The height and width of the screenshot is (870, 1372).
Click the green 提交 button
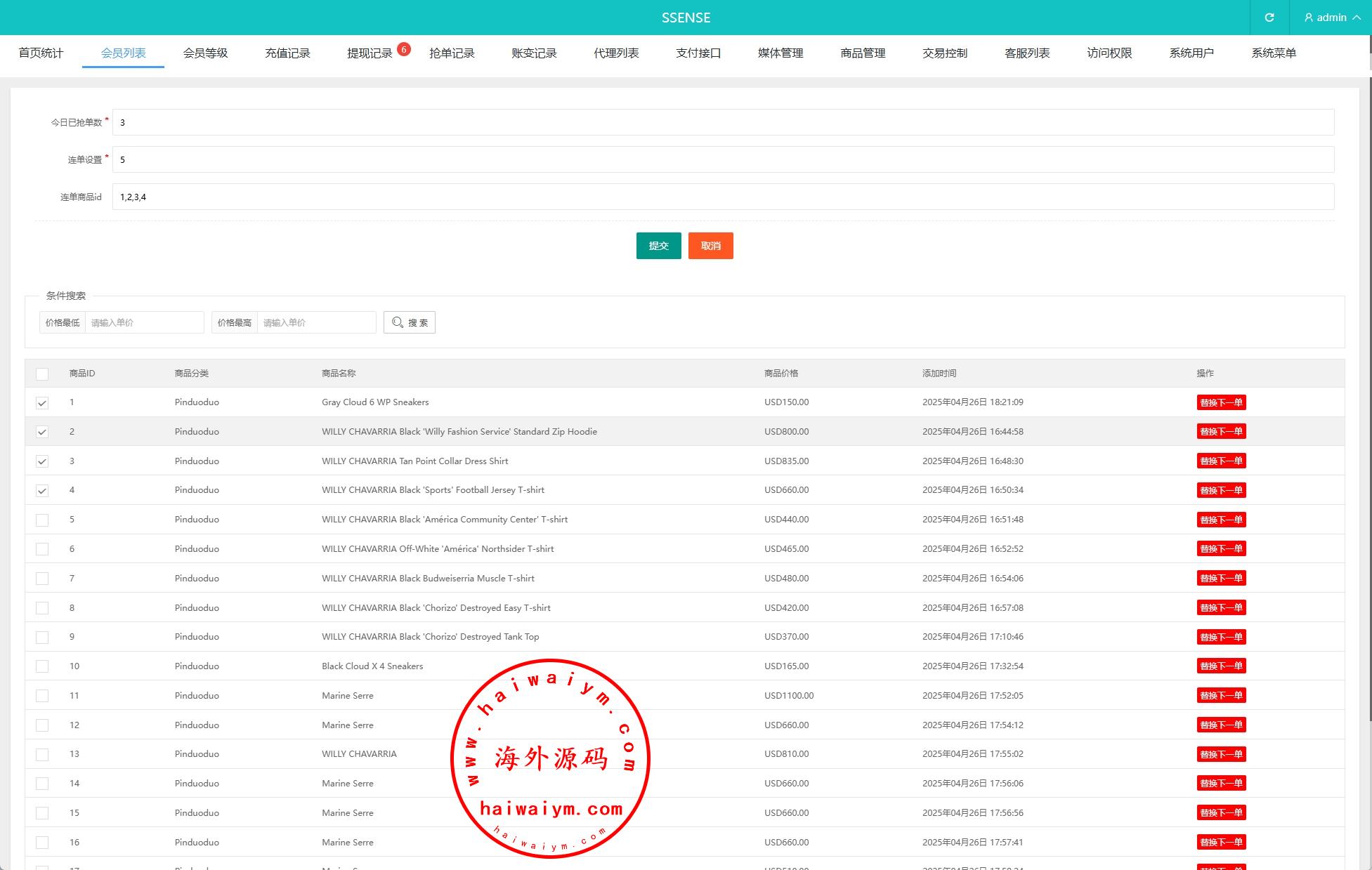tap(658, 246)
